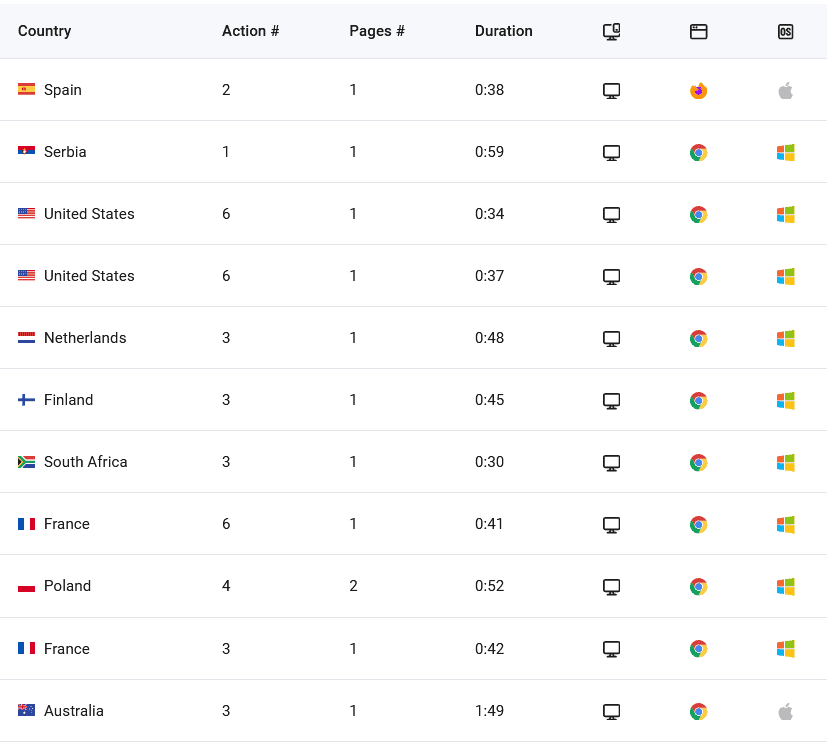Click the Apple OS icon in Australia row
This screenshot has width=827, height=748.
point(785,711)
